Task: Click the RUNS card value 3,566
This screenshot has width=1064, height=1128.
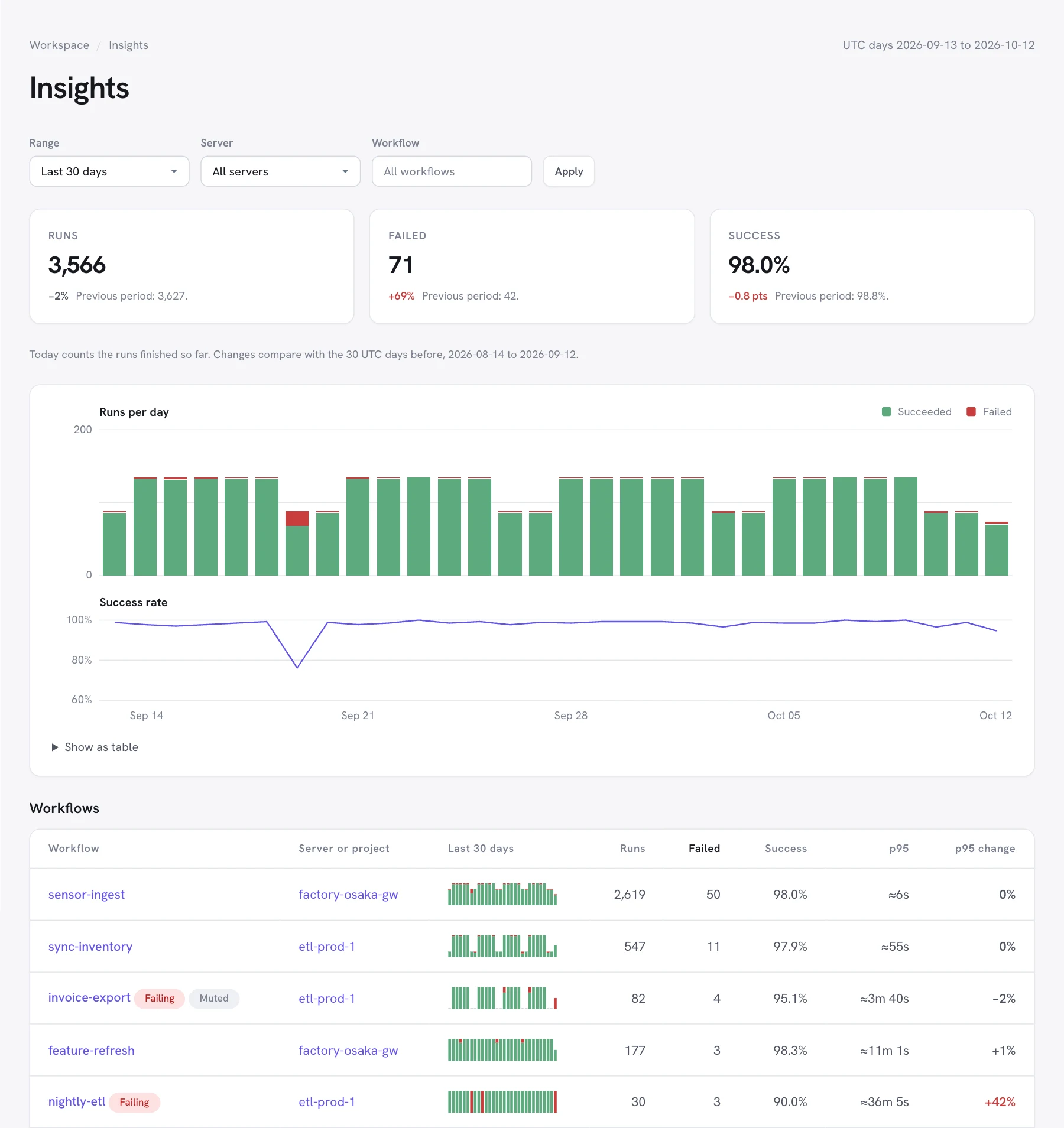Action: point(77,265)
